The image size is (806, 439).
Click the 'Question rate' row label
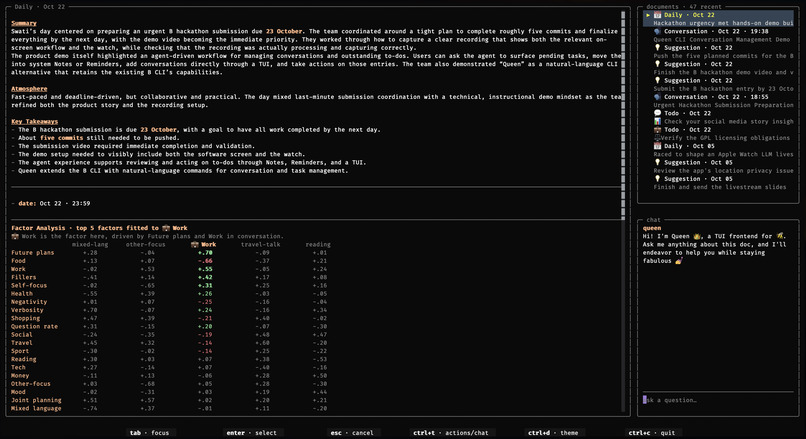point(34,326)
